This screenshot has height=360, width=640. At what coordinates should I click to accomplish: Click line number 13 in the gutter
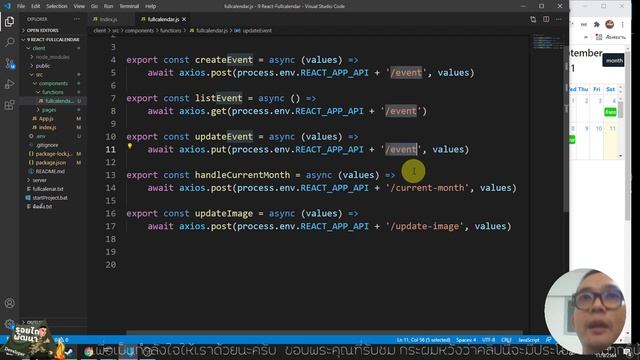point(111,175)
